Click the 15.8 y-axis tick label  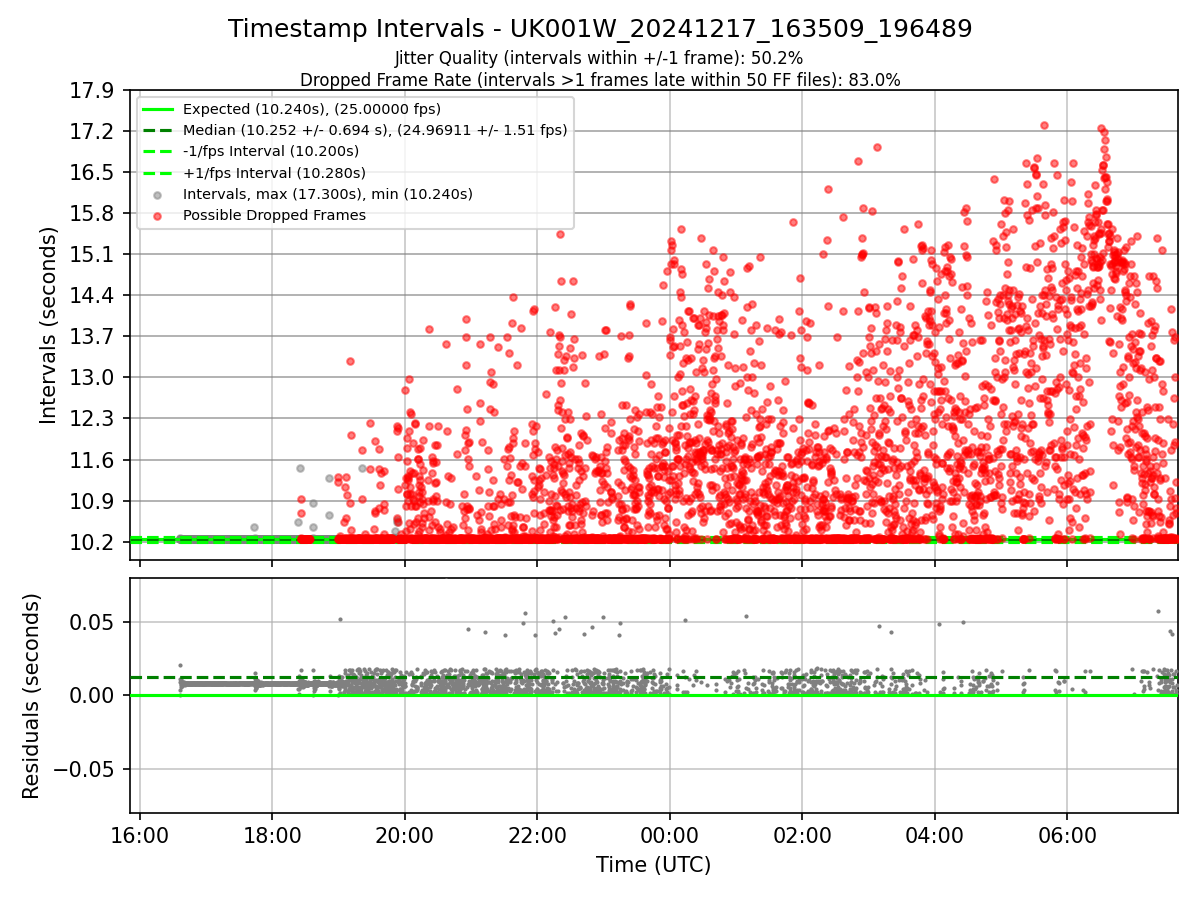tap(94, 214)
